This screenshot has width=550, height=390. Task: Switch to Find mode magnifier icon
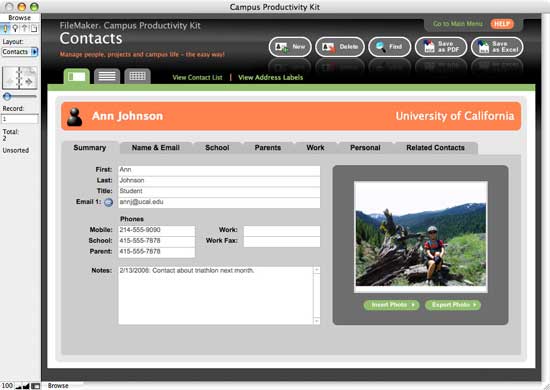pos(15,28)
